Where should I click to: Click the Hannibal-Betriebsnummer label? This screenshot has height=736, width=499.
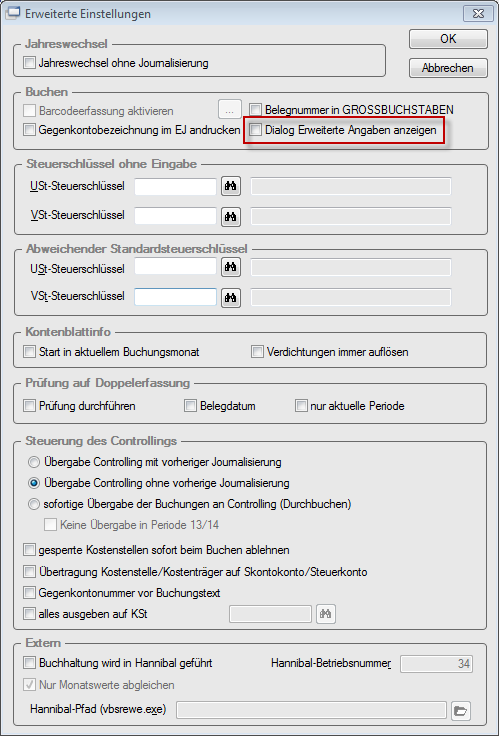click(331, 663)
